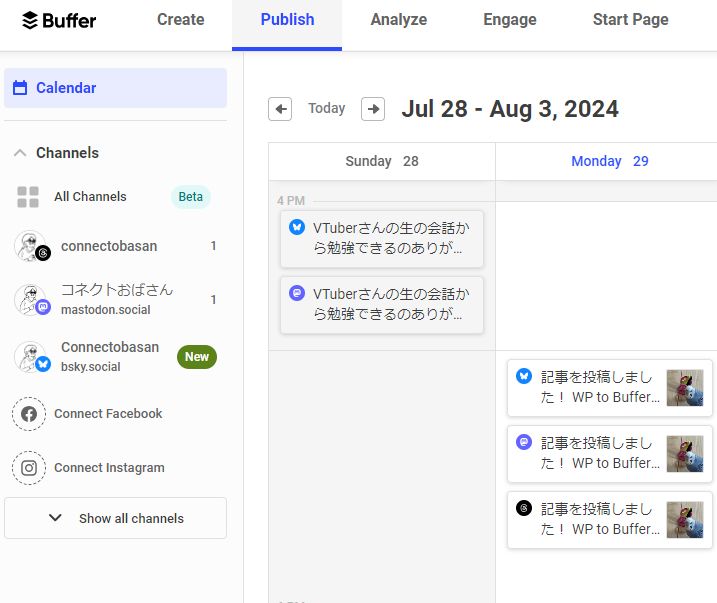Image resolution: width=717 pixels, height=603 pixels.
Task: Expand Show all channels
Action: coord(115,518)
